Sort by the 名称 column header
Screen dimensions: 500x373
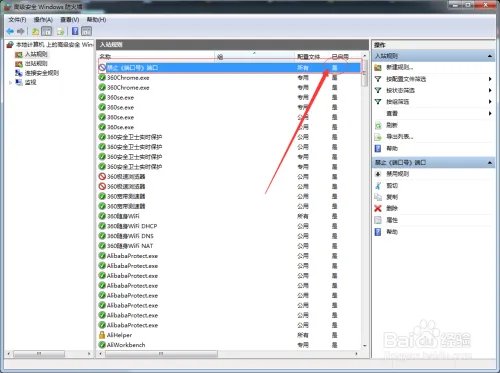point(156,57)
